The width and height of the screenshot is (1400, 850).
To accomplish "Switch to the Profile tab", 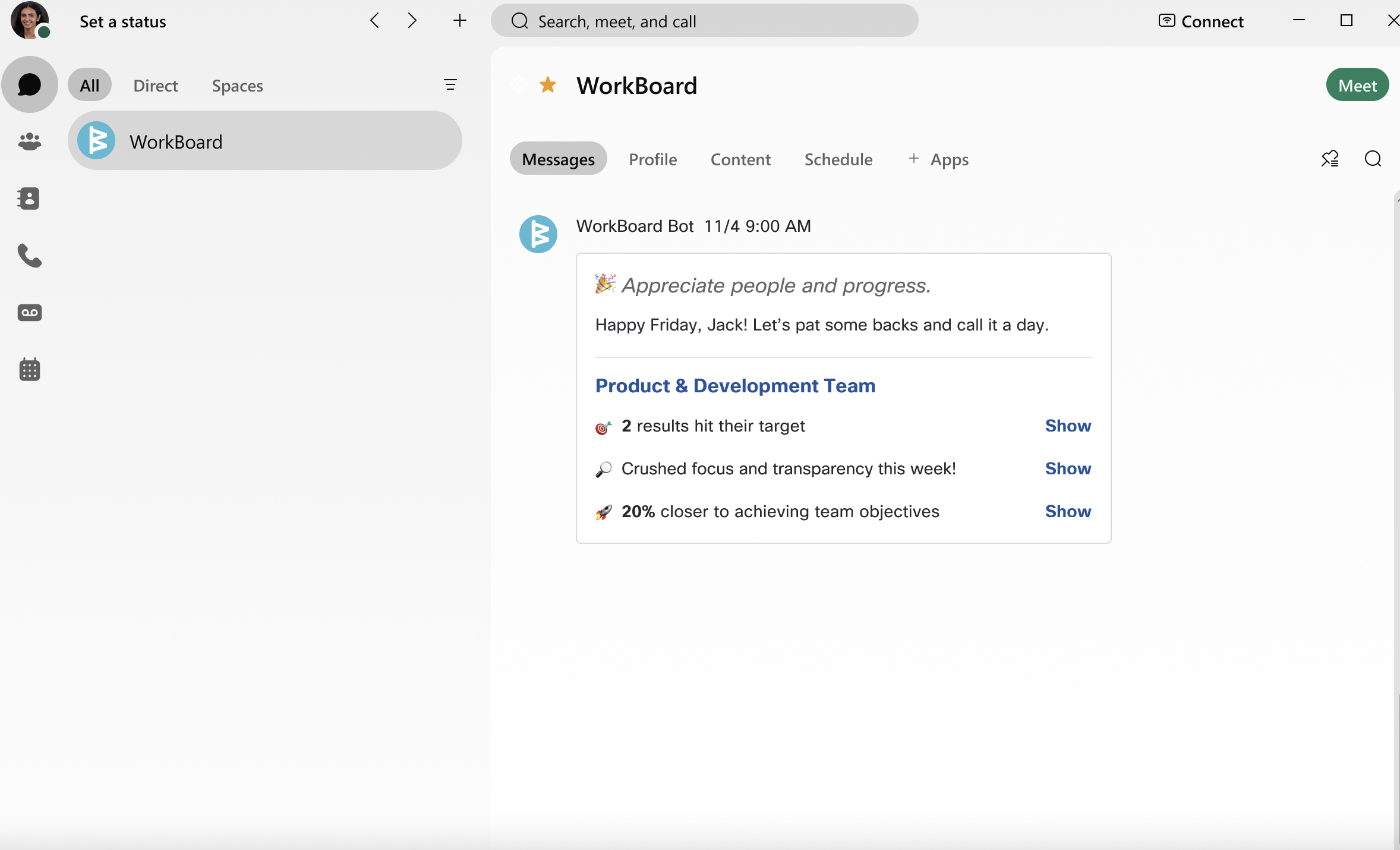I will (x=652, y=159).
